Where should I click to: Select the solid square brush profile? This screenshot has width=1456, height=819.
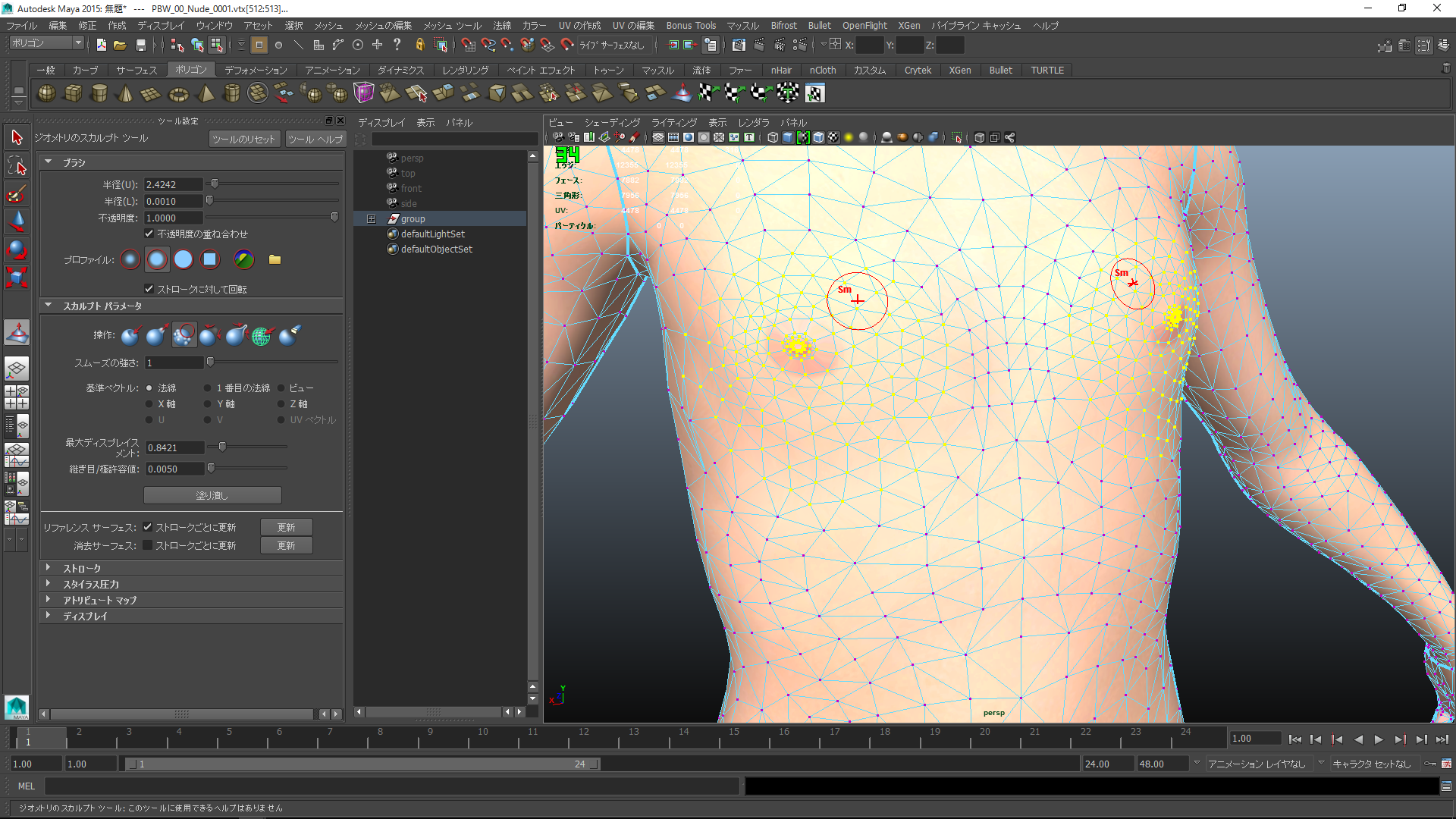[209, 259]
